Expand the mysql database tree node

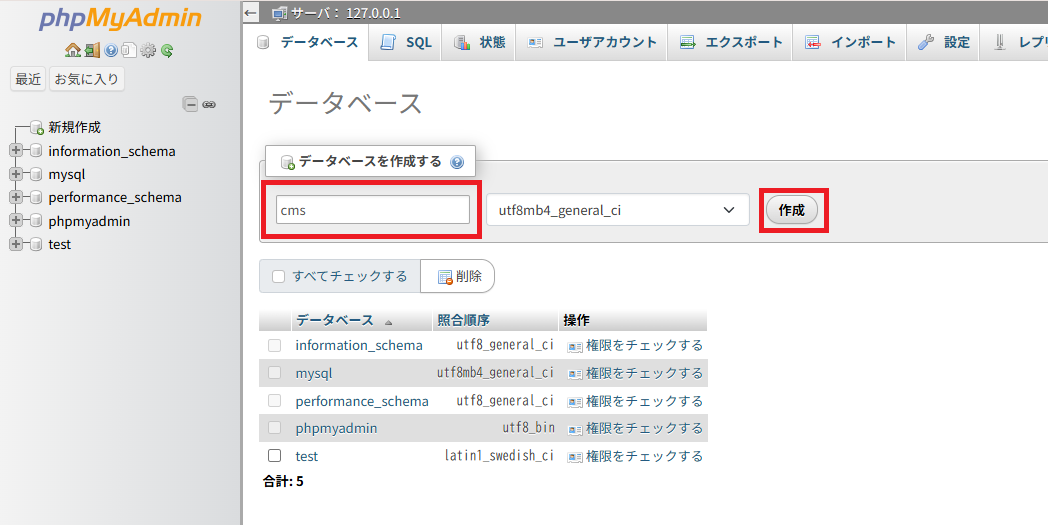(x=15, y=174)
